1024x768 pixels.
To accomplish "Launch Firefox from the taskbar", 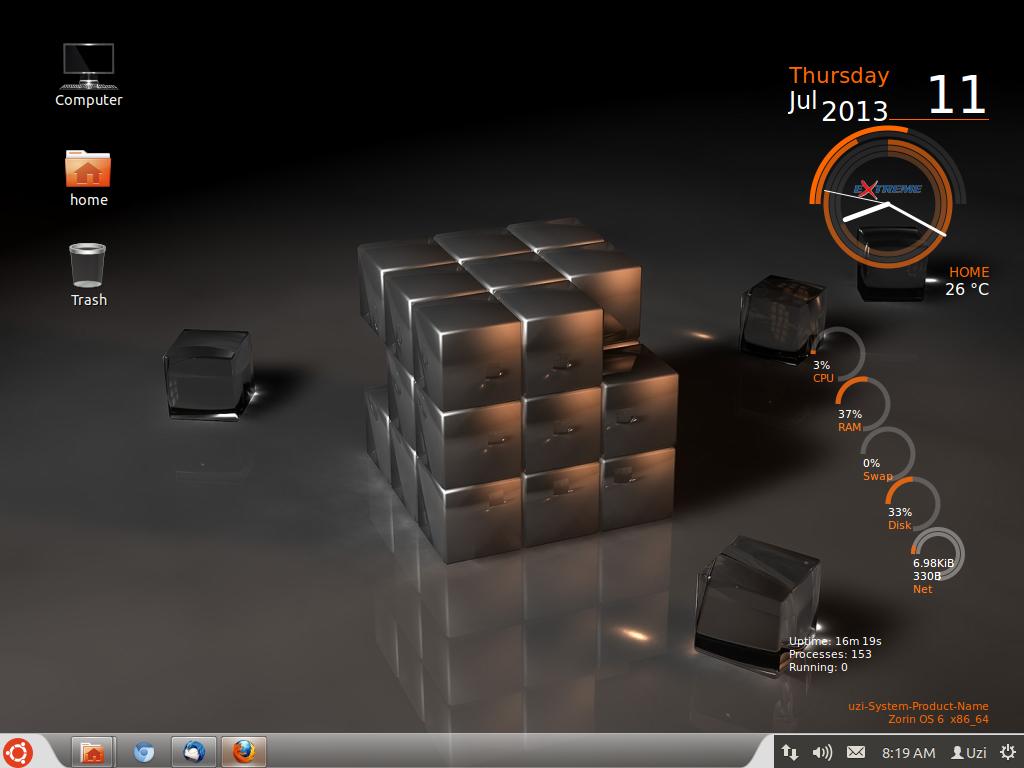I will [243, 751].
